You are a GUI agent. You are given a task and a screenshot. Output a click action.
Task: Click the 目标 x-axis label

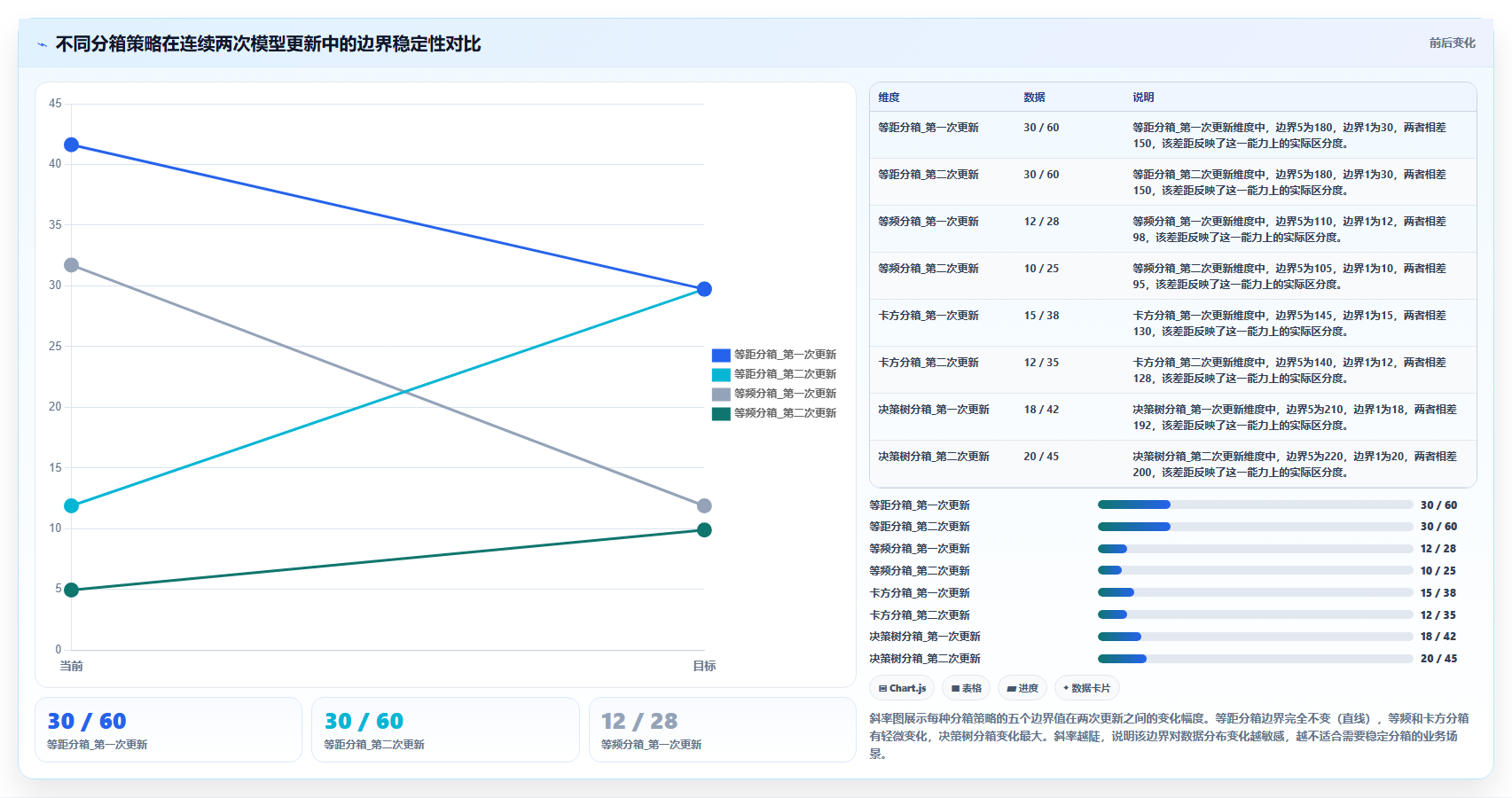704,666
